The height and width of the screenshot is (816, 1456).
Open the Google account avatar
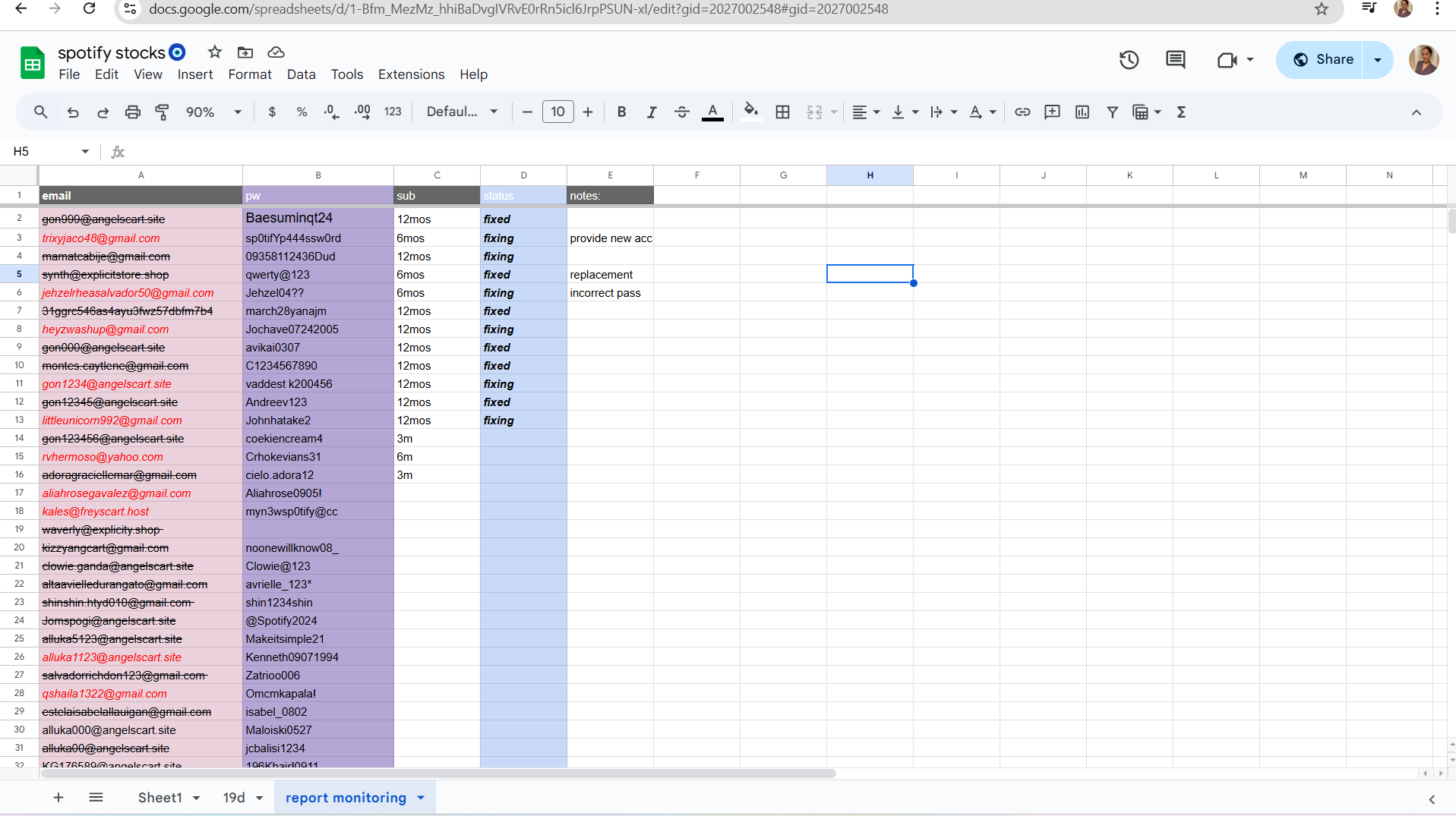1424,59
